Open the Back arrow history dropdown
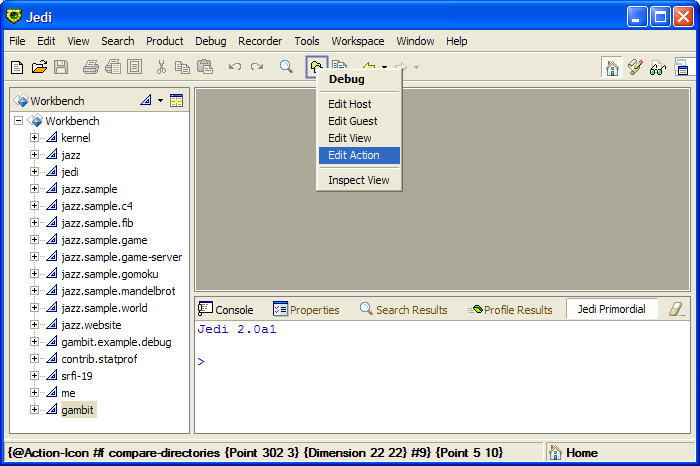Image resolution: width=700 pixels, height=466 pixels. (384, 67)
